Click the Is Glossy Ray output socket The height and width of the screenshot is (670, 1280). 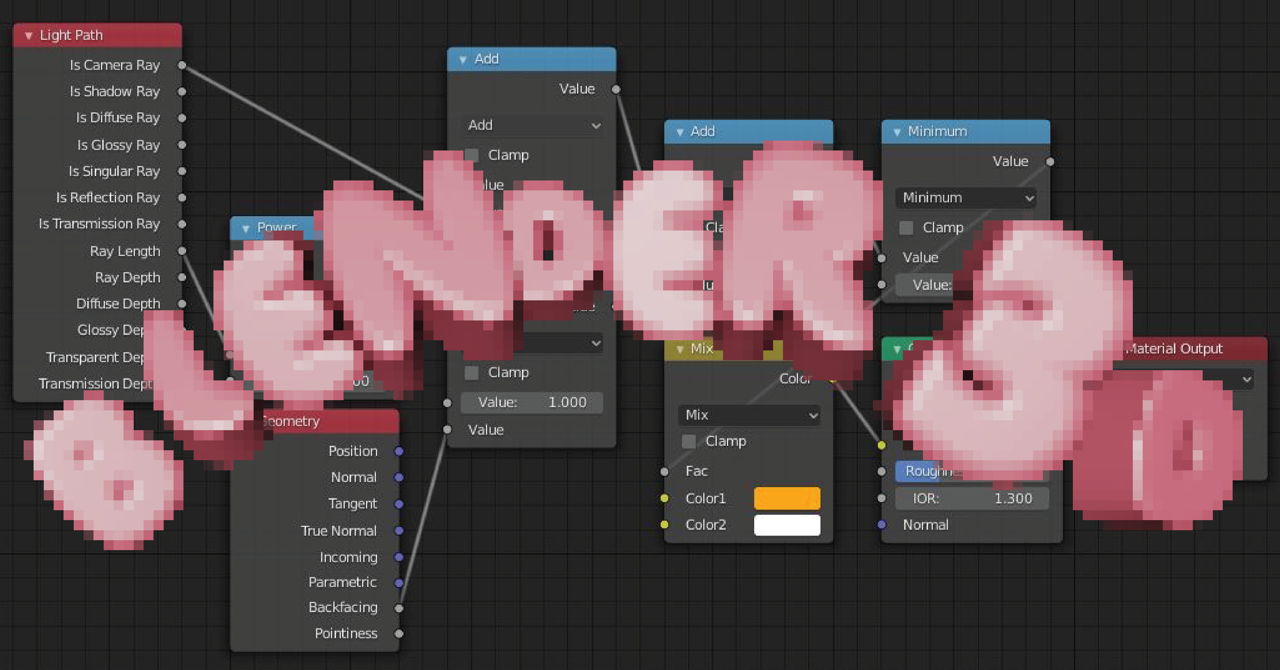[x=182, y=145]
